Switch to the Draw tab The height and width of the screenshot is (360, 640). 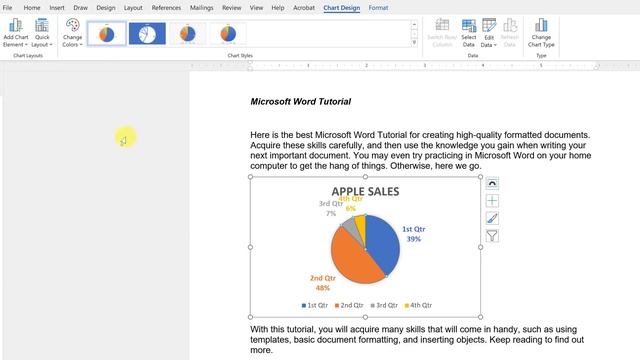pyautogui.click(x=80, y=8)
